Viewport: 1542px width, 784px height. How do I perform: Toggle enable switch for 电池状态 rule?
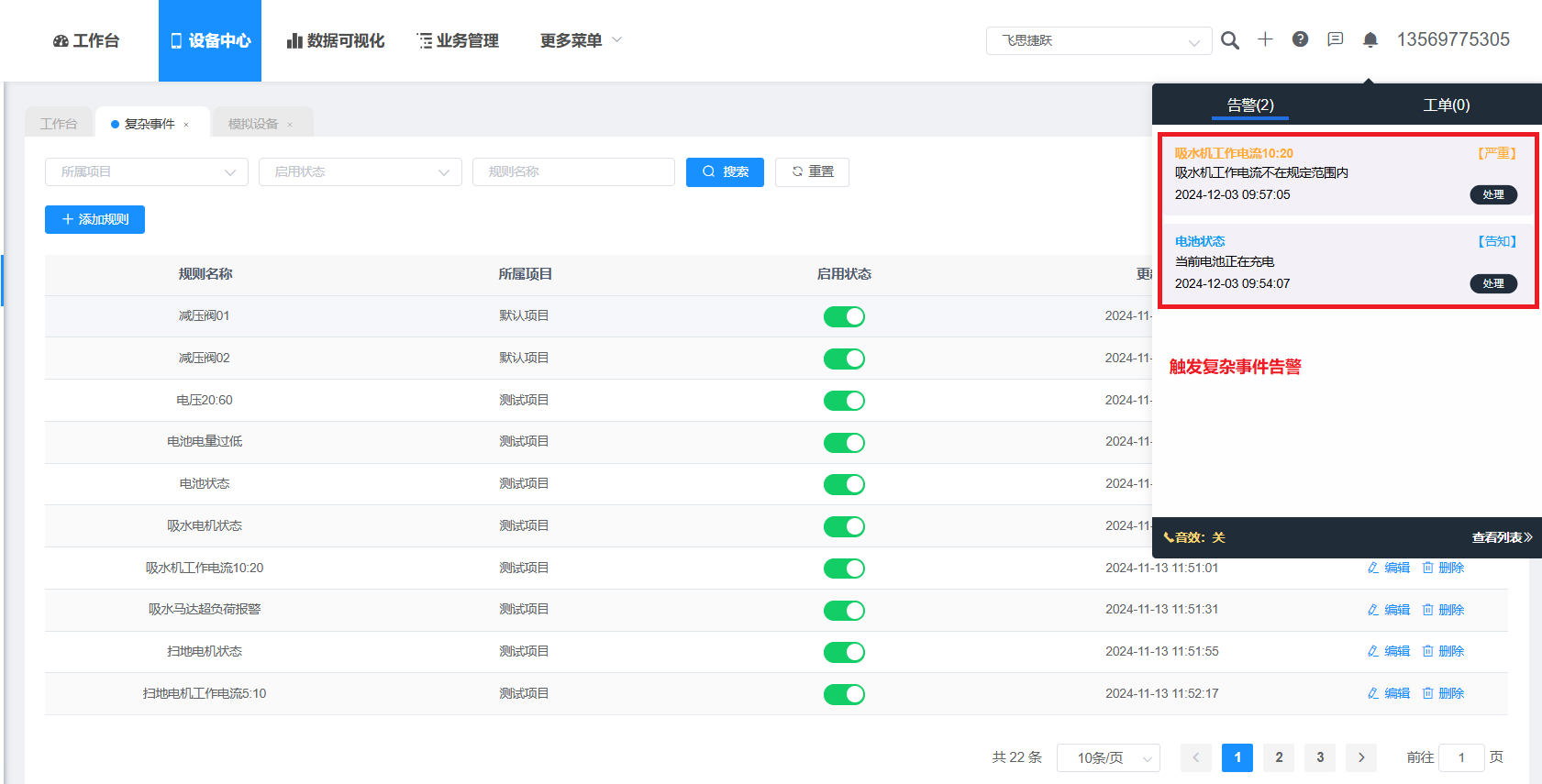pos(844,484)
